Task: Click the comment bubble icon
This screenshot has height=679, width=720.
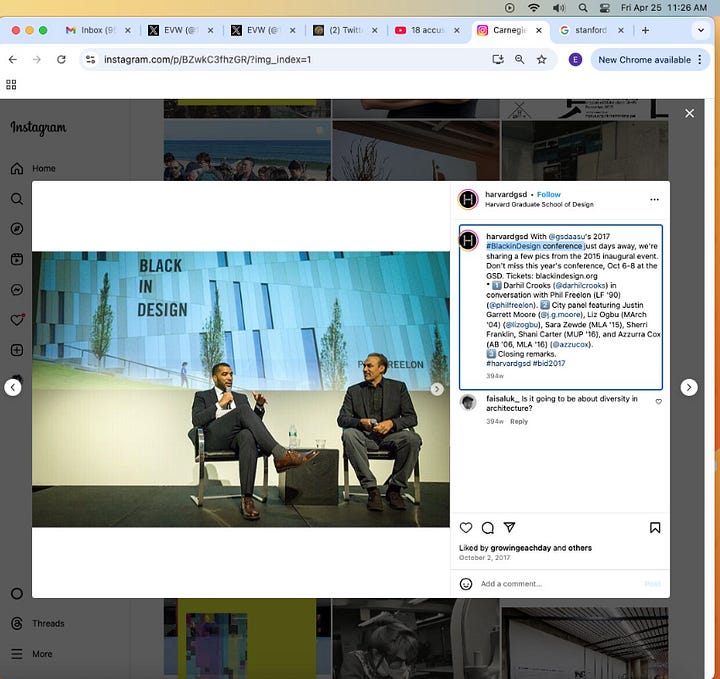Action: pyautogui.click(x=488, y=527)
